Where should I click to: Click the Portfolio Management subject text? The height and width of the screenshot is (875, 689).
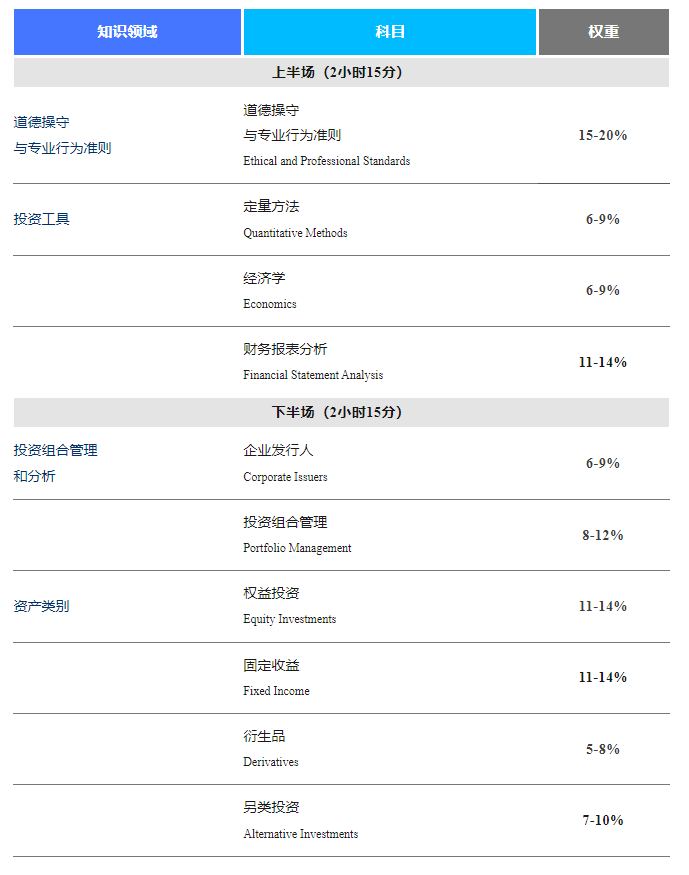(297, 548)
